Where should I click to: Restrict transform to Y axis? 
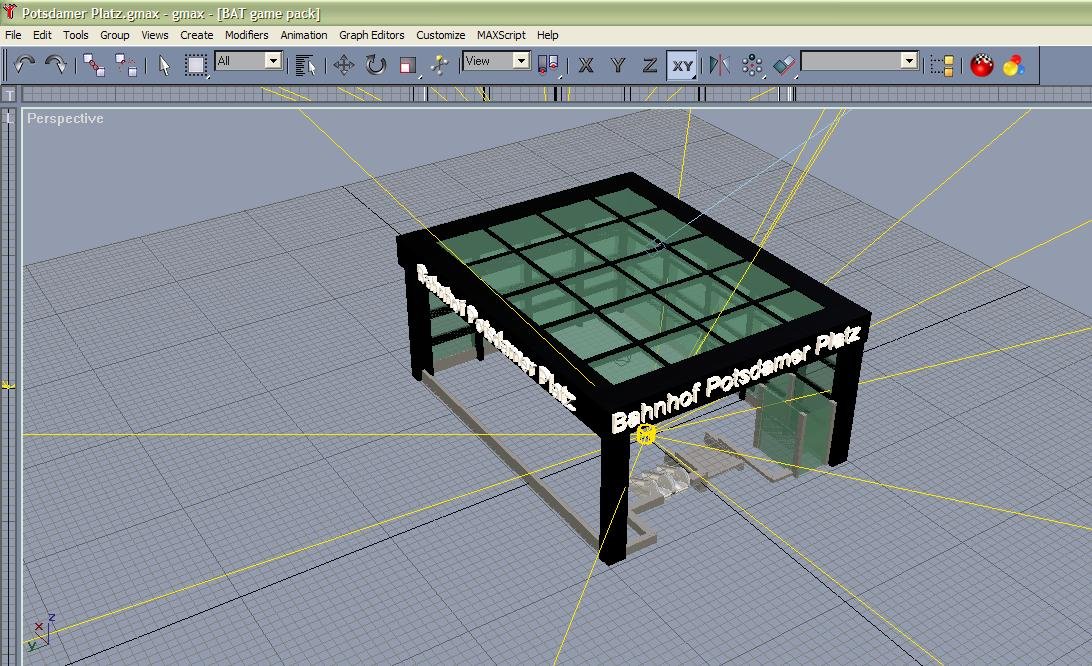618,65
